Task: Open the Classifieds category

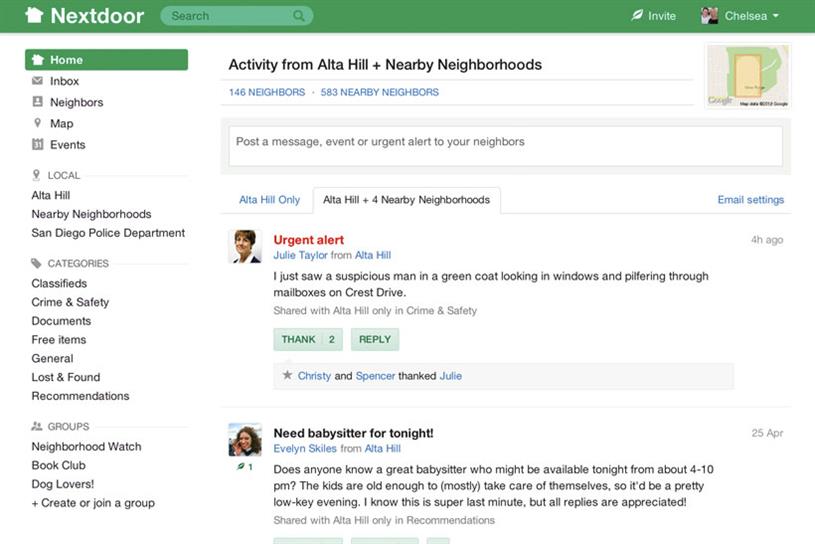Action: tap(59, 283)
